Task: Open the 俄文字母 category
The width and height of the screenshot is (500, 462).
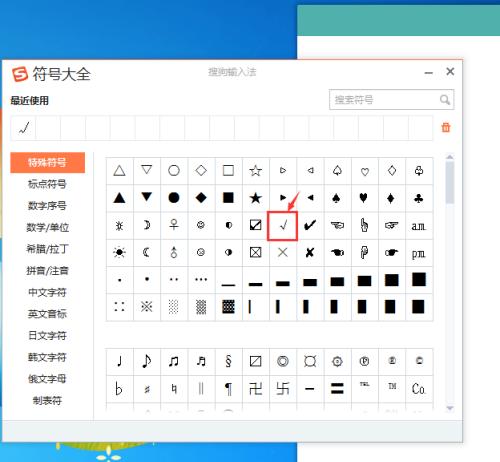Action: [x=47, y=379]
